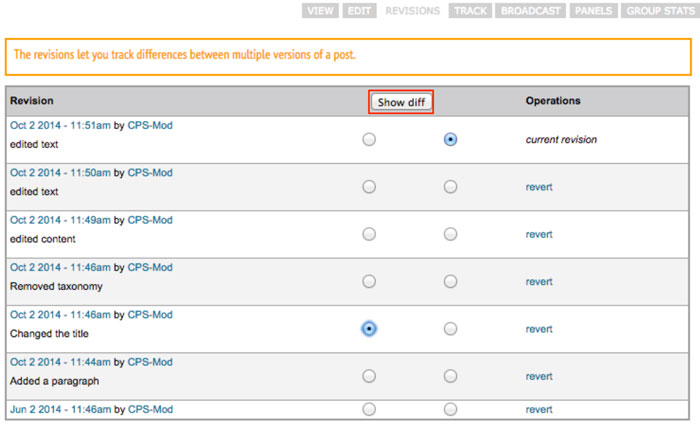This screenshot has height=428, width=700.
Task: Switch to GROUP STATS tab
Action: pyautogui.click(x=659, y=11)
